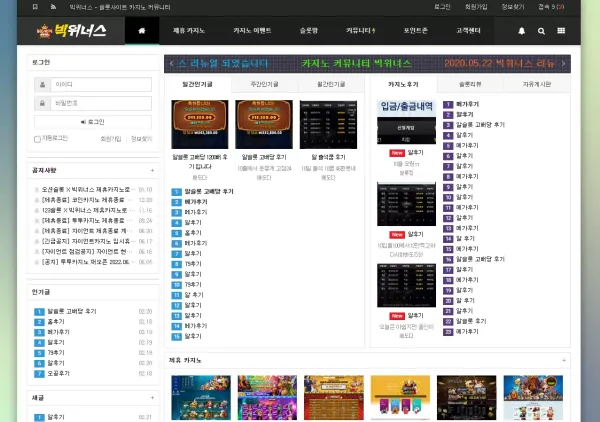Click 회원가입 link in the top bar
This screenshot has width=600, height=422.
click(x=476, y=7)
